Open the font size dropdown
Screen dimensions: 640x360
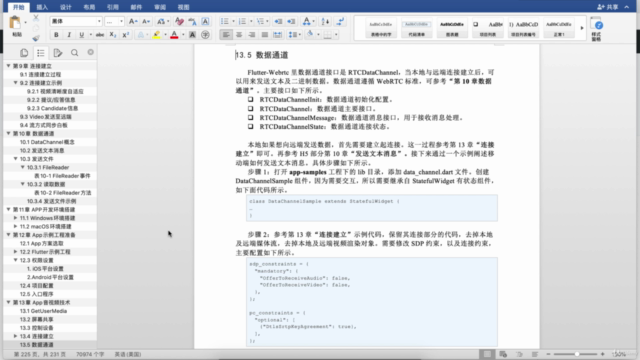pyautogui.click(x=121, y=22)
